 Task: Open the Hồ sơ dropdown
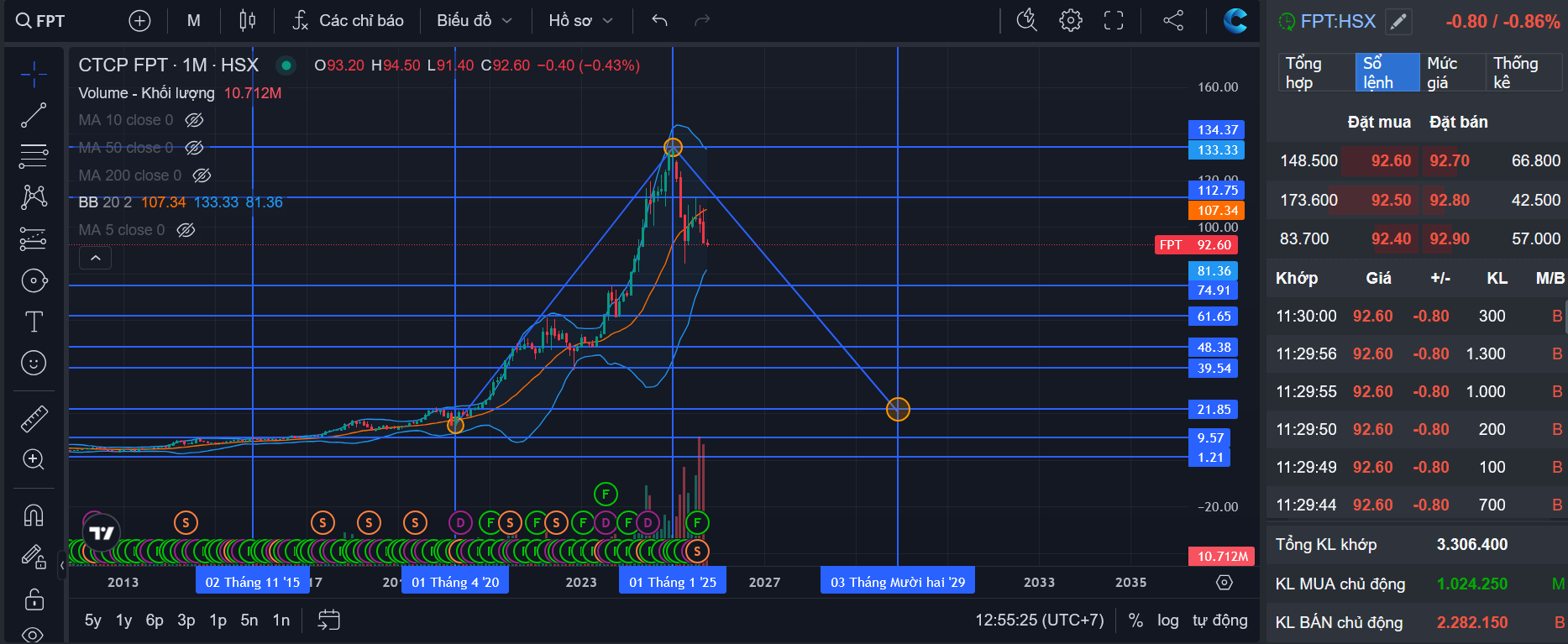[x=580, y=21]
